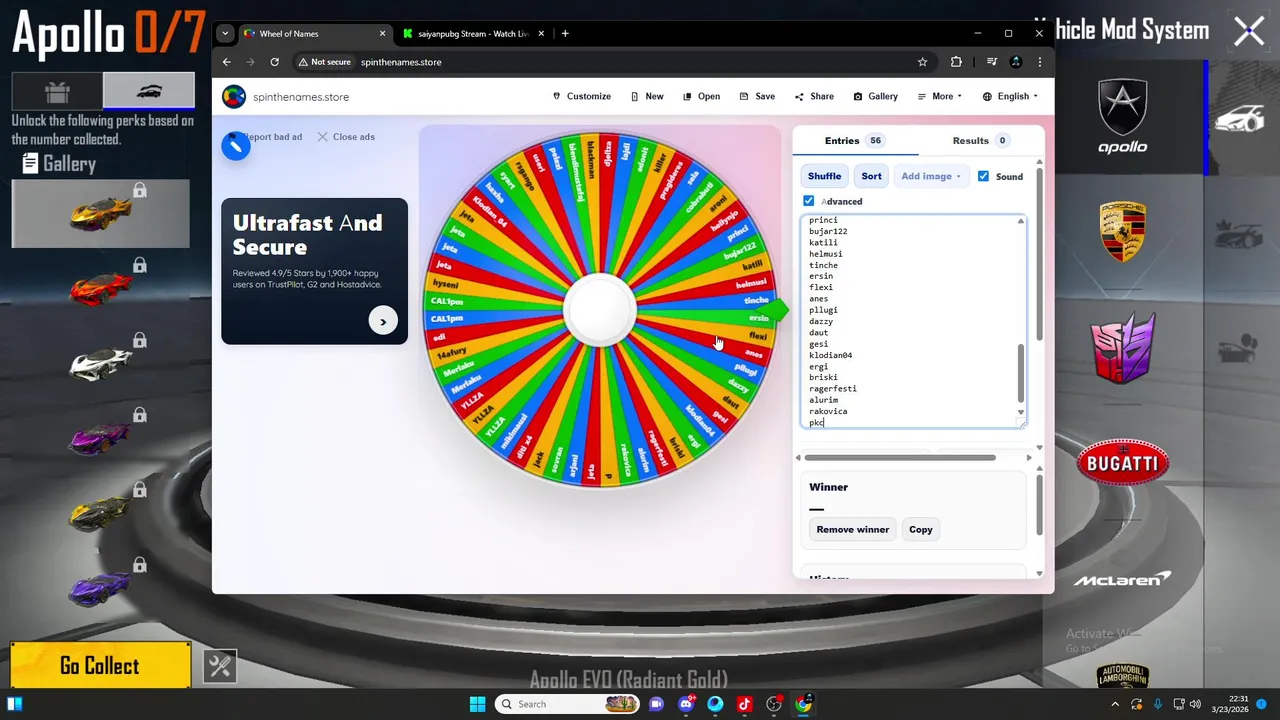Open the Customize option
This screenshot has width=1280, height=720.
click(582, 96)
